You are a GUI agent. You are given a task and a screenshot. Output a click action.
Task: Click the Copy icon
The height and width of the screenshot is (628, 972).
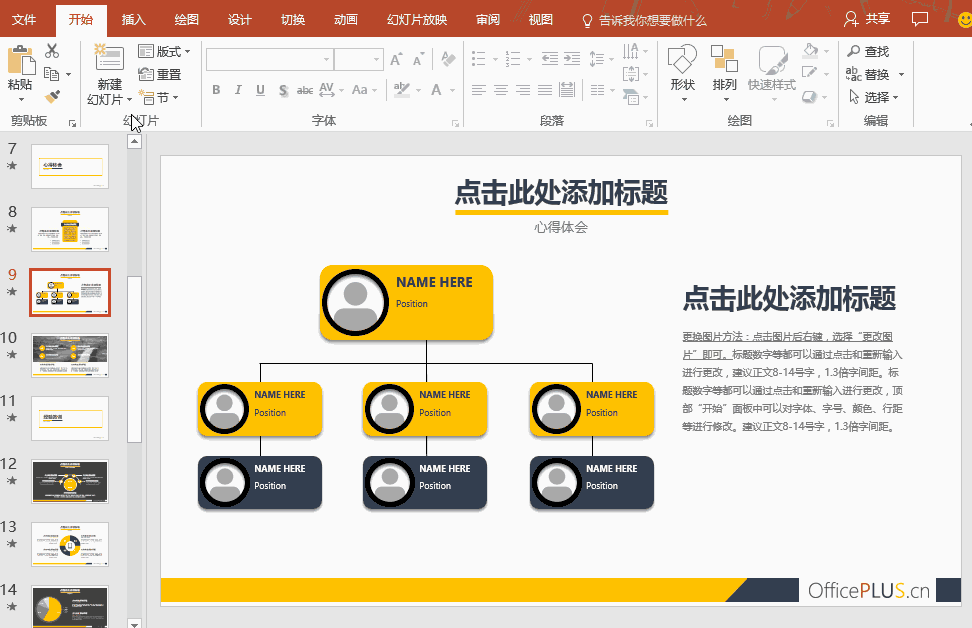(52, 74)
